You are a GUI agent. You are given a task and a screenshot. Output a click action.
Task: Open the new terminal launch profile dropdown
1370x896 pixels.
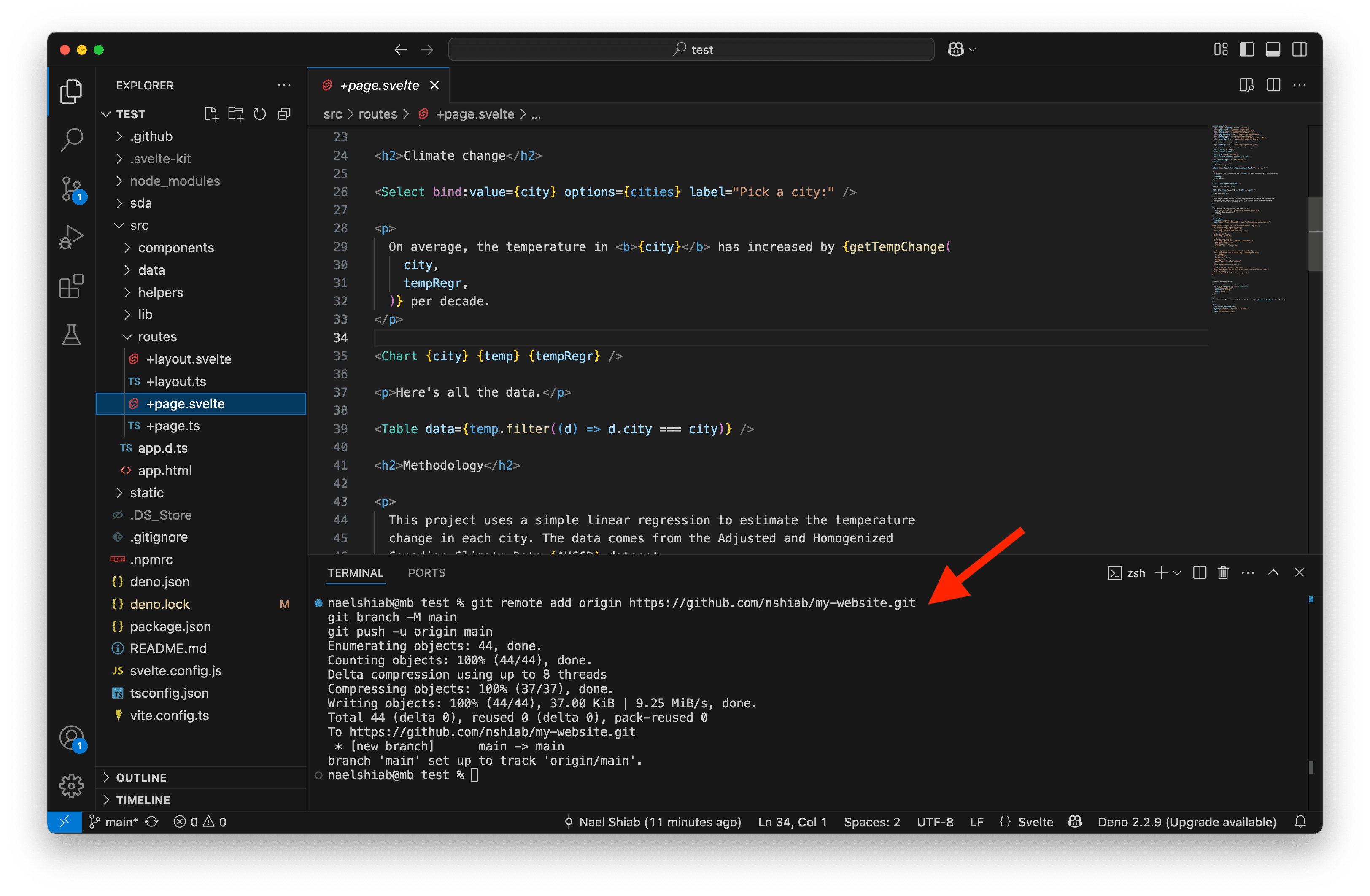pyautogui.click(x=1177, y=573)
